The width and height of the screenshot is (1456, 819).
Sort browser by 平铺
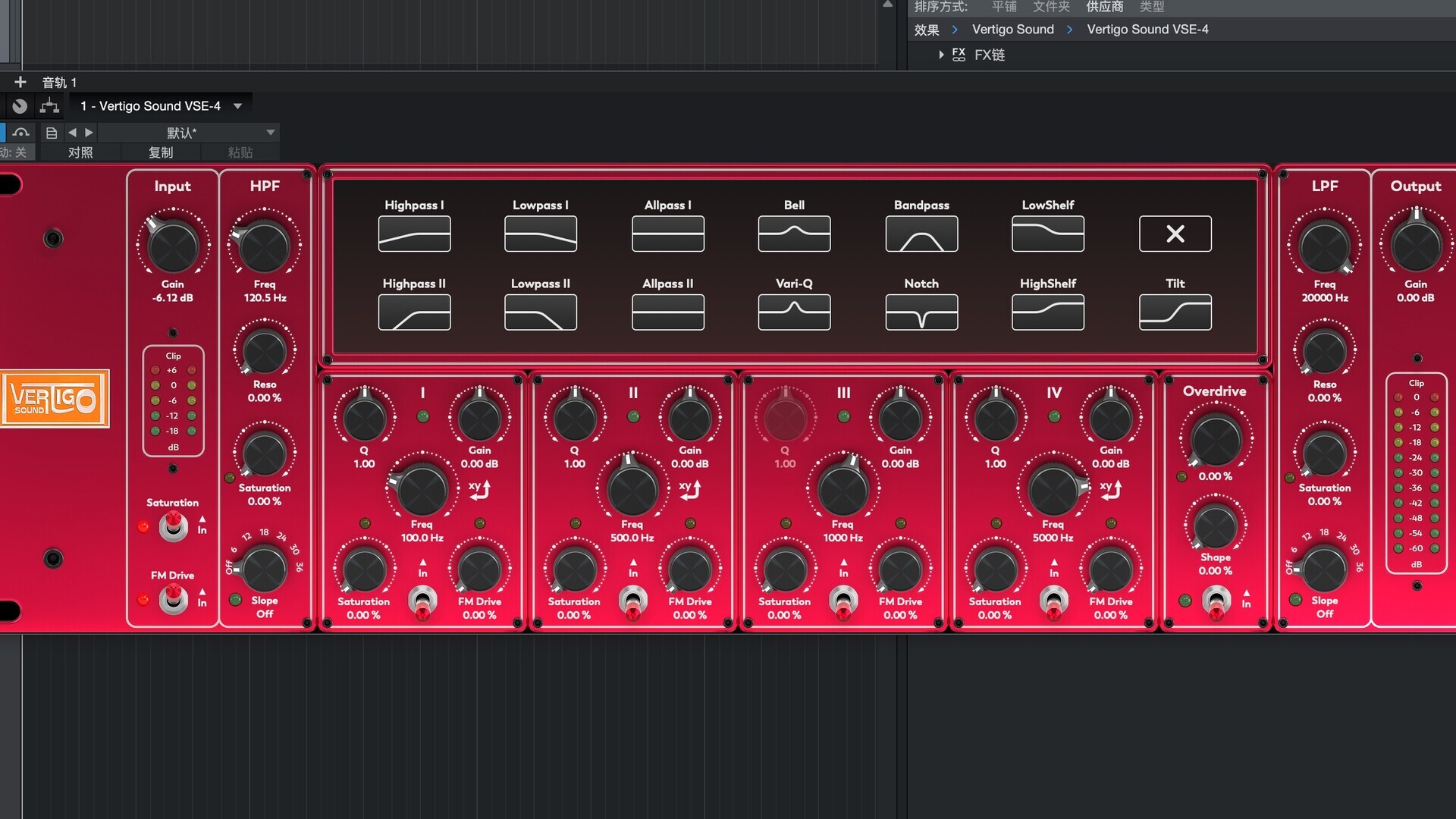(1004, 7)
